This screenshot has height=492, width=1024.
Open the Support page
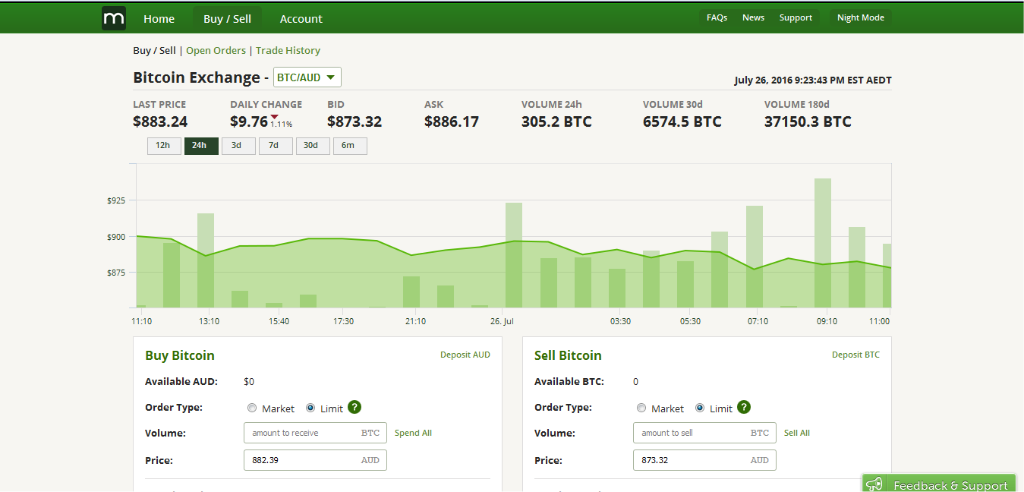(x=795, y=18)
